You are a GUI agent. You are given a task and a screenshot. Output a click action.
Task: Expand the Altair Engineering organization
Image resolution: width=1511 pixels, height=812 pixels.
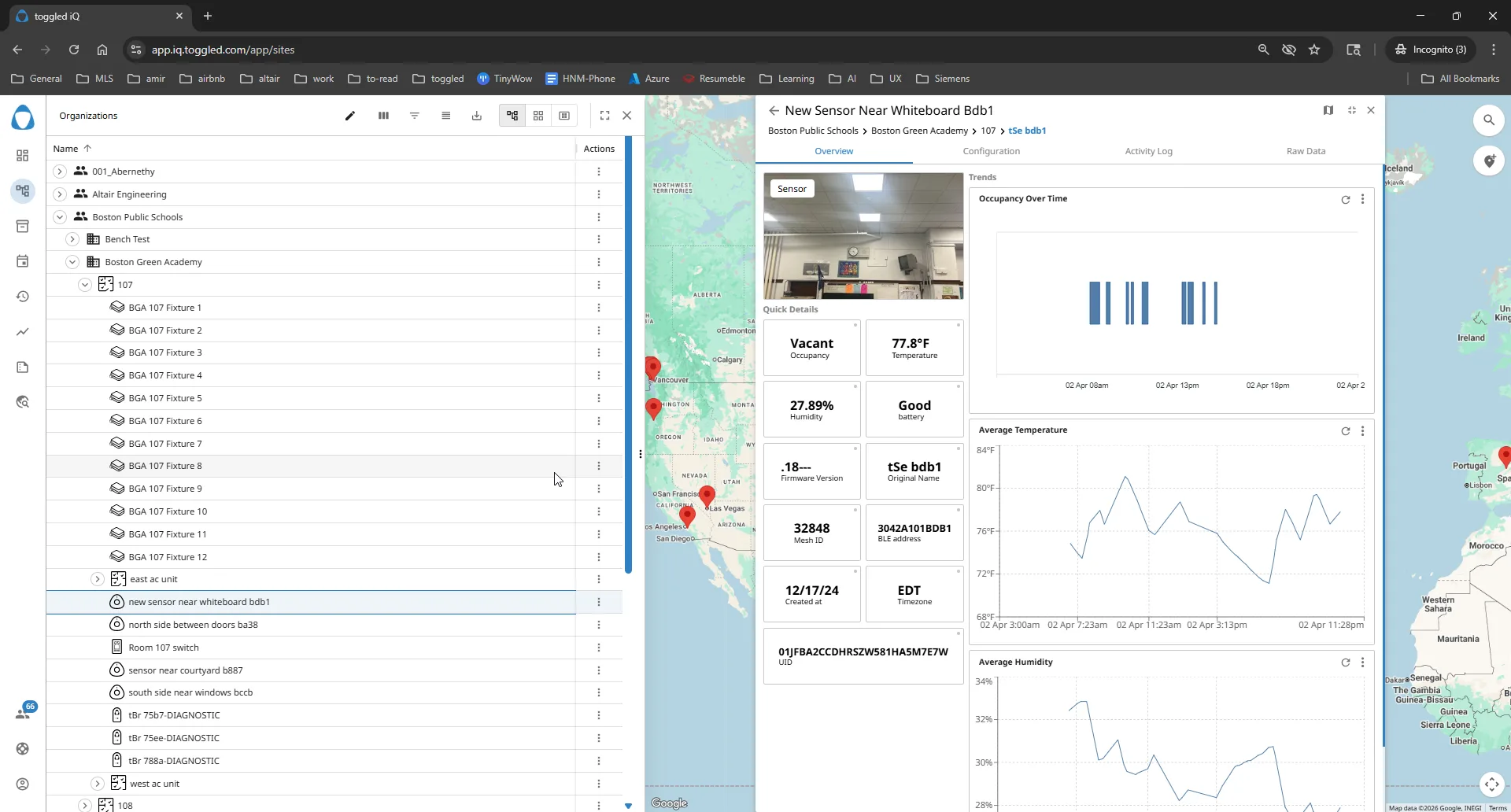pyautogui.click(x=60, y=194)
